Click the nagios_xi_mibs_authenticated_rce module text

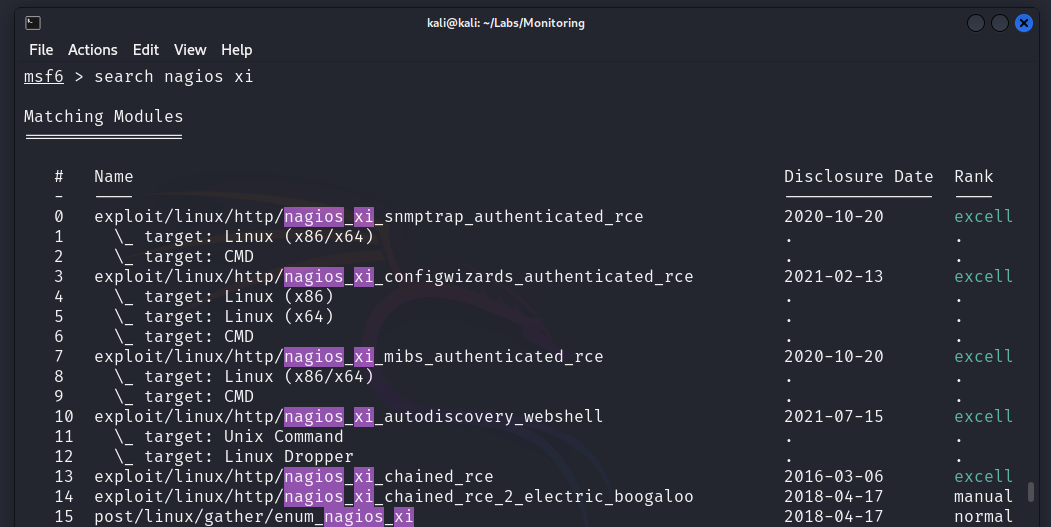[x=348, y=357]
